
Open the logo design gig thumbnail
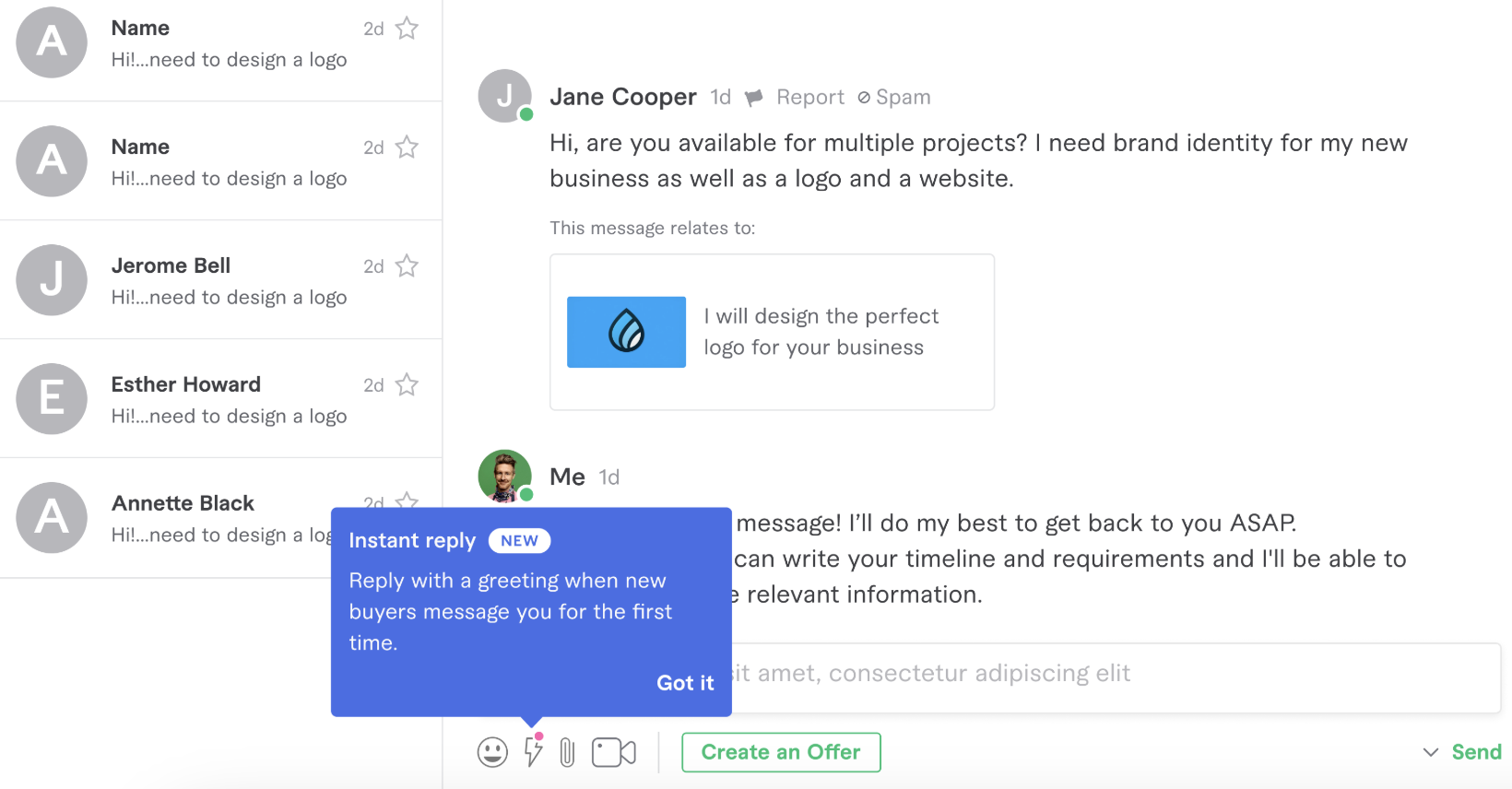tap(626, 332)
